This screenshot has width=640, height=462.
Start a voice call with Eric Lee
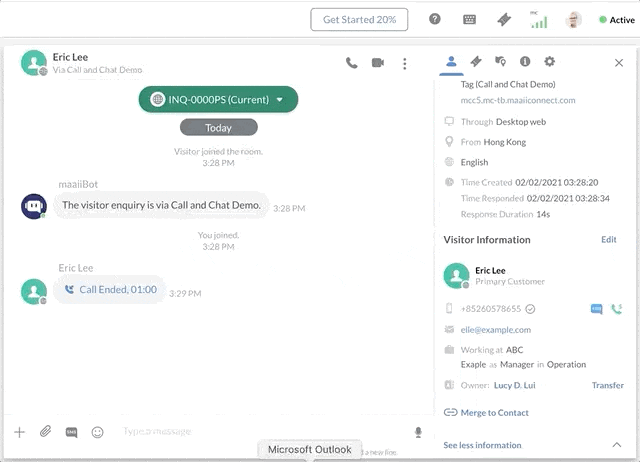(352, 63)
